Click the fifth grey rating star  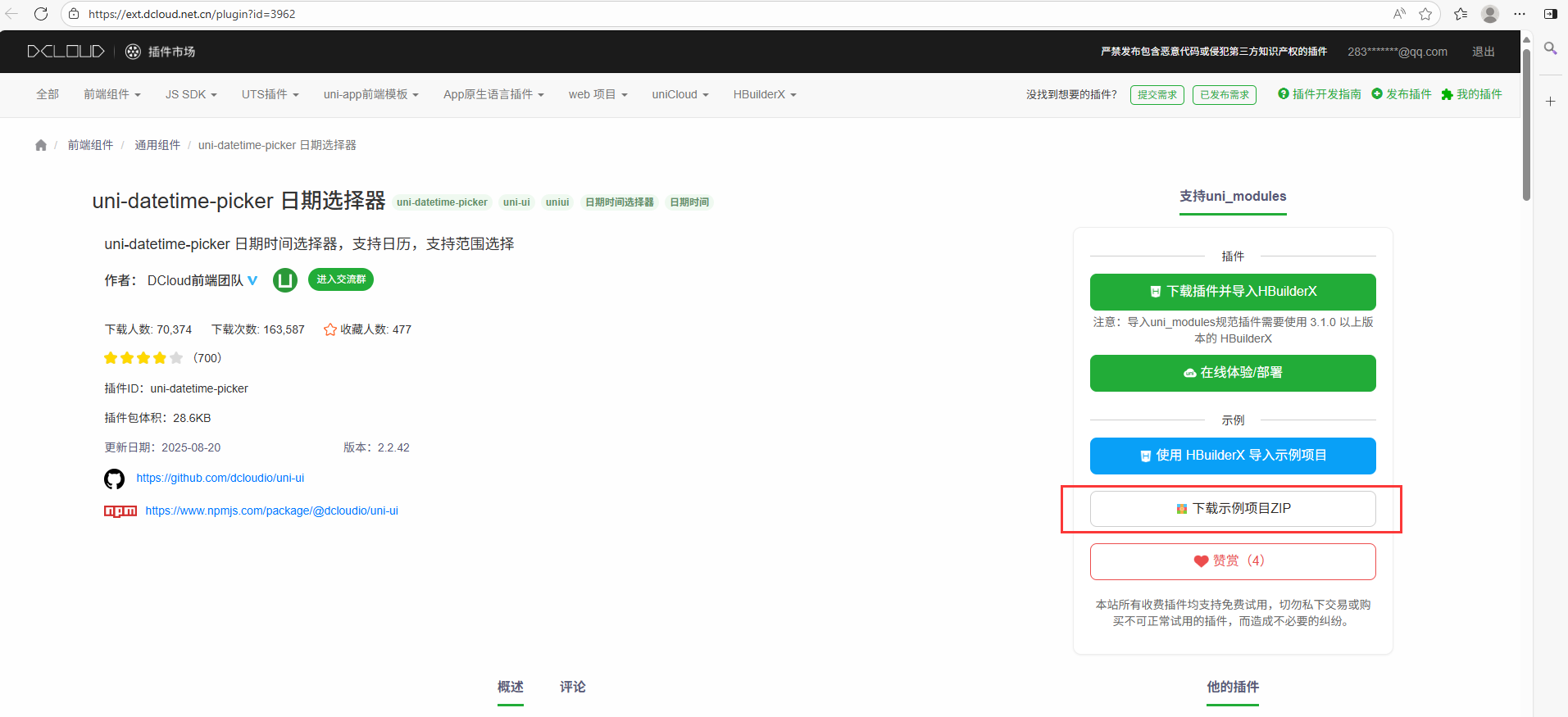point(176,358)
